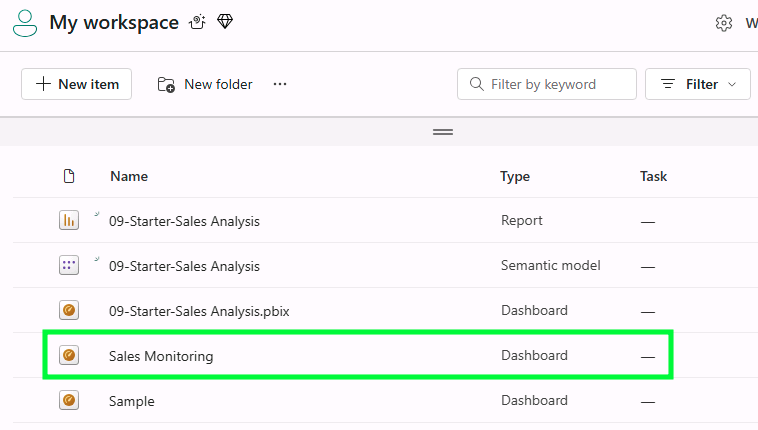Click dashboard icon for 09-Starter-Sales Analysis.pbix

(69, 310)
